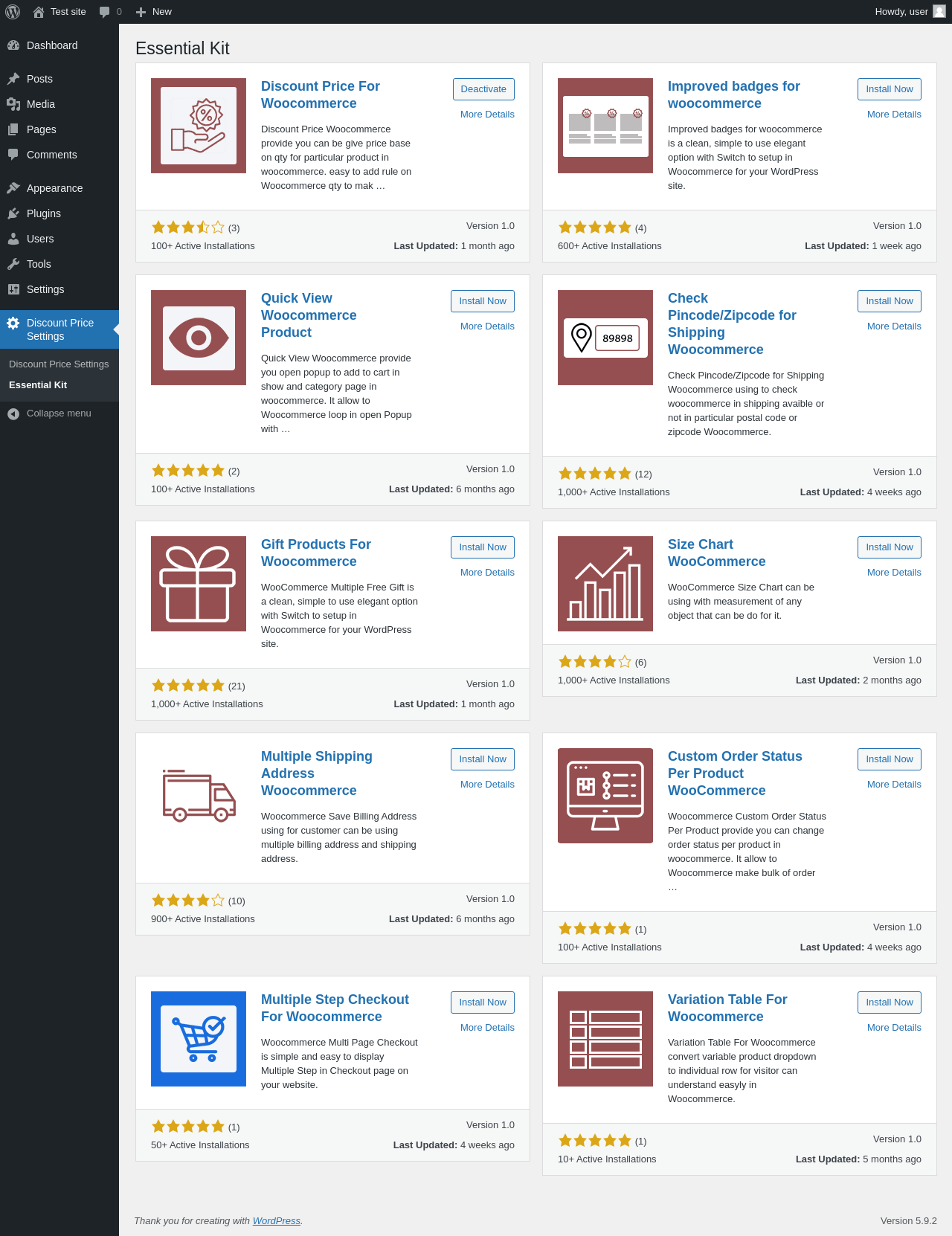Deactivate Discount Price For Woocommerce plugin
Screen dimensions: 952x1236
pyautogui.click(x=483, y=89)
